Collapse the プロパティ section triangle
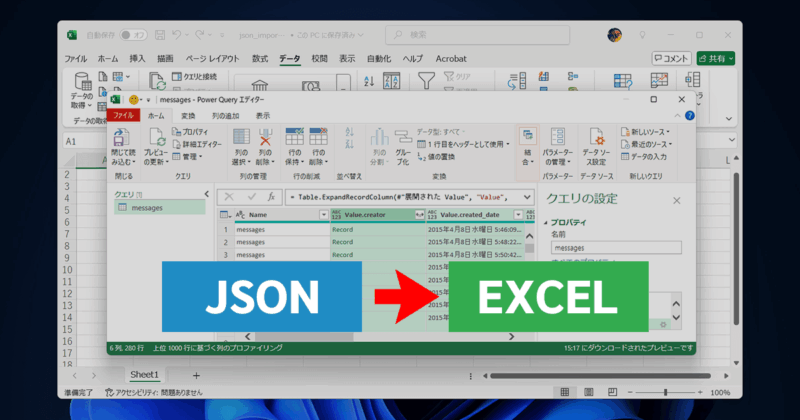This screenshot has width=800, height=420. 546,223
